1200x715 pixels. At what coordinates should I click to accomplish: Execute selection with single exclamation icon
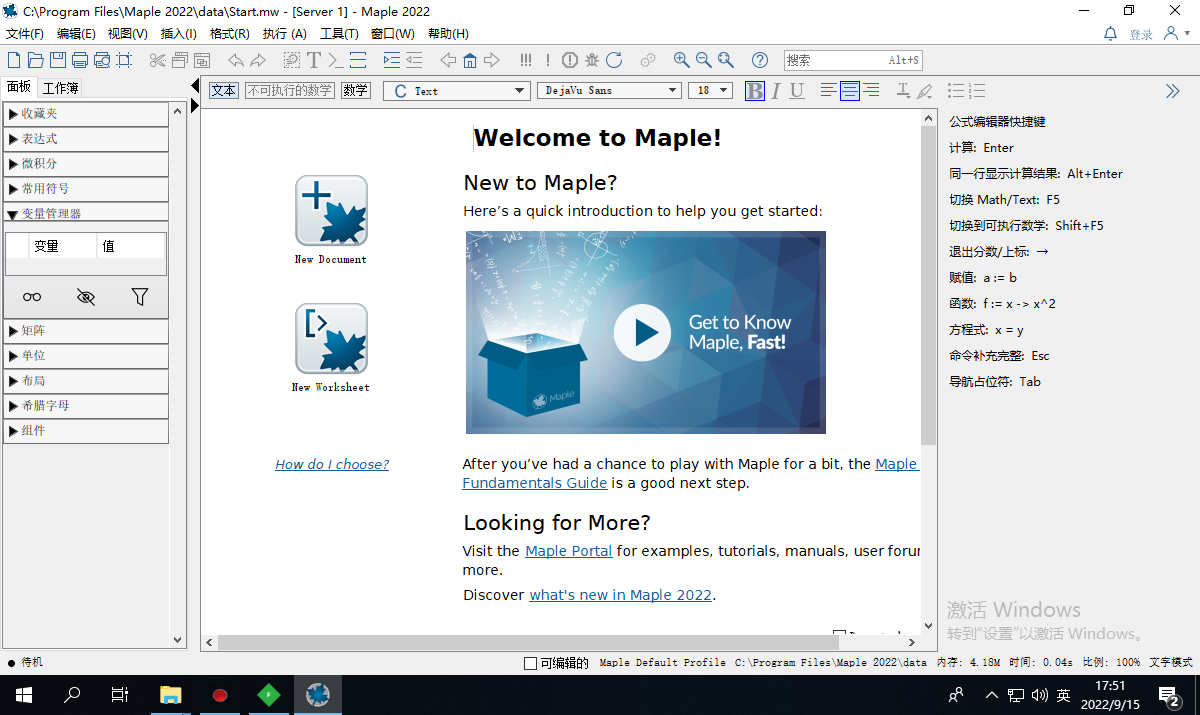(548, 60)
